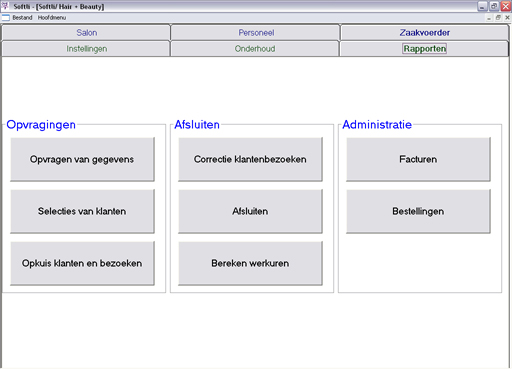This screenshot has height=369, width=512.
Task: Click the document icon left of Bestand
Action: (x=6, y=18)
